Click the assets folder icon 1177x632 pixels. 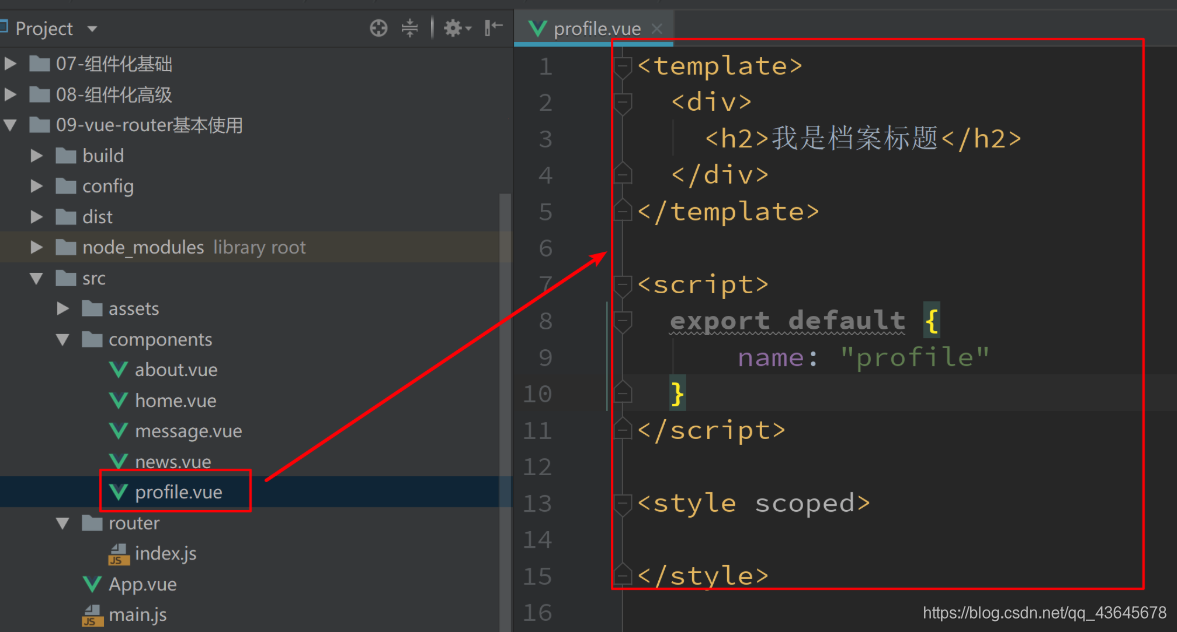pyautogui.click(x=92, y=308)
